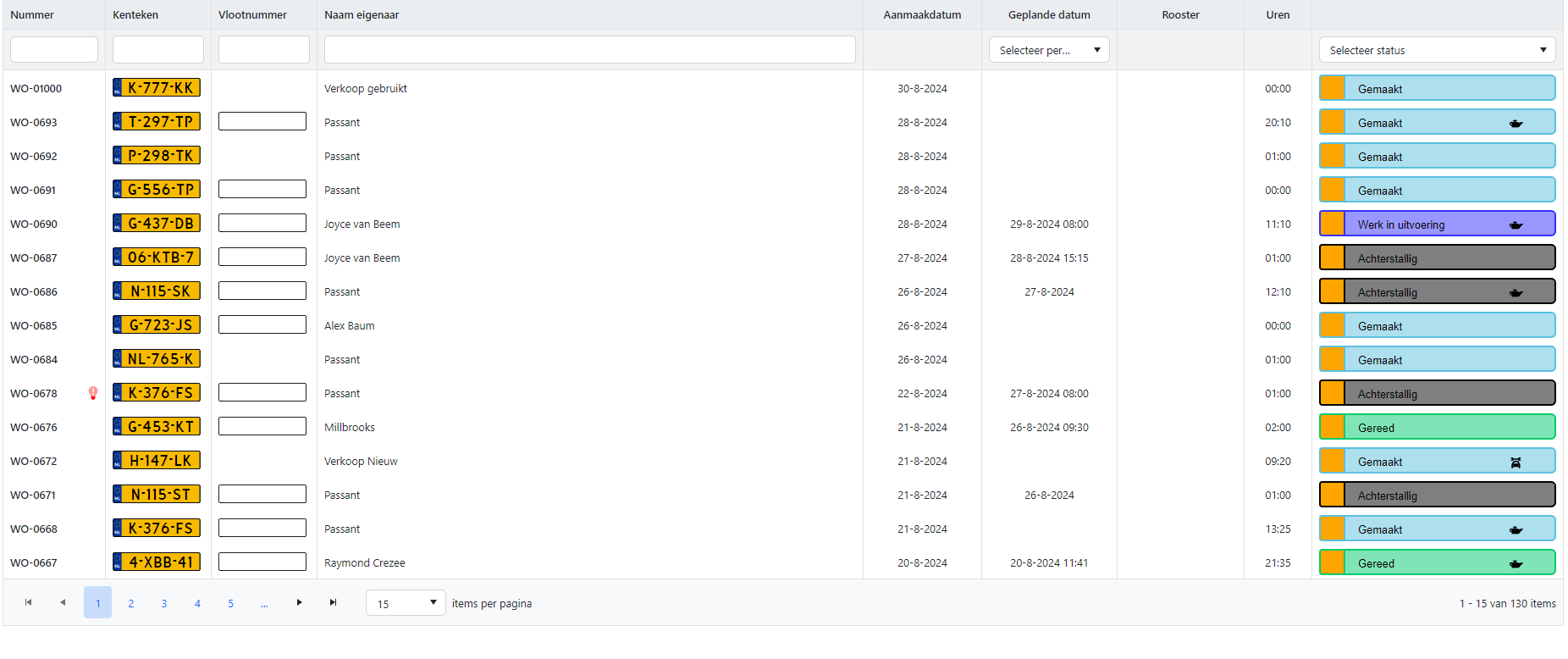The image size is (1568, 659).
Task: Click the Naam eigenaar filter field
Action: pos(589,50)
